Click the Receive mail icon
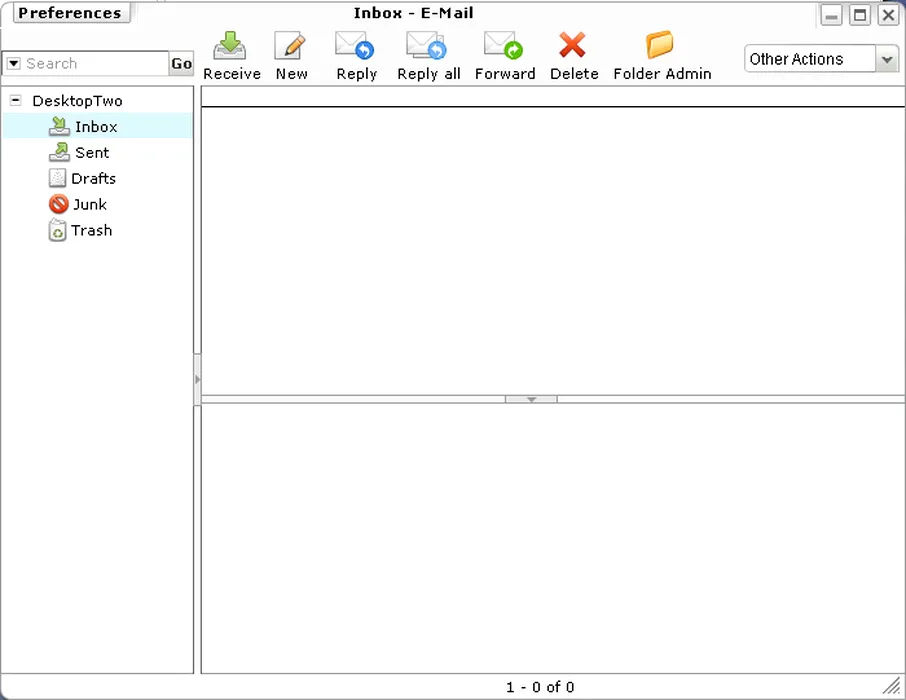Screen dimensions: 906x700 click(x=231, y=46)
